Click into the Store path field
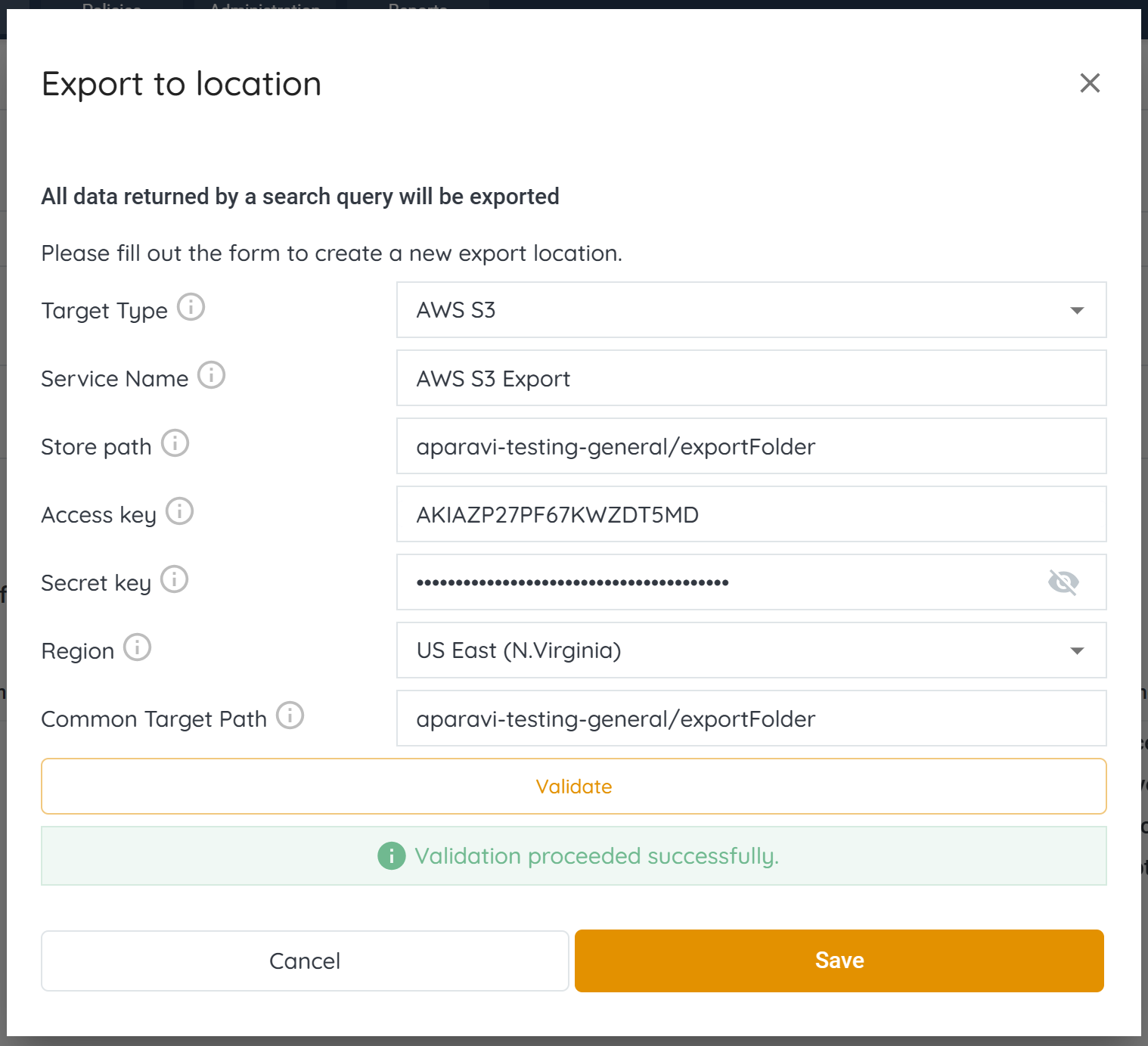1148x1046 pixels. pos(751,446)
